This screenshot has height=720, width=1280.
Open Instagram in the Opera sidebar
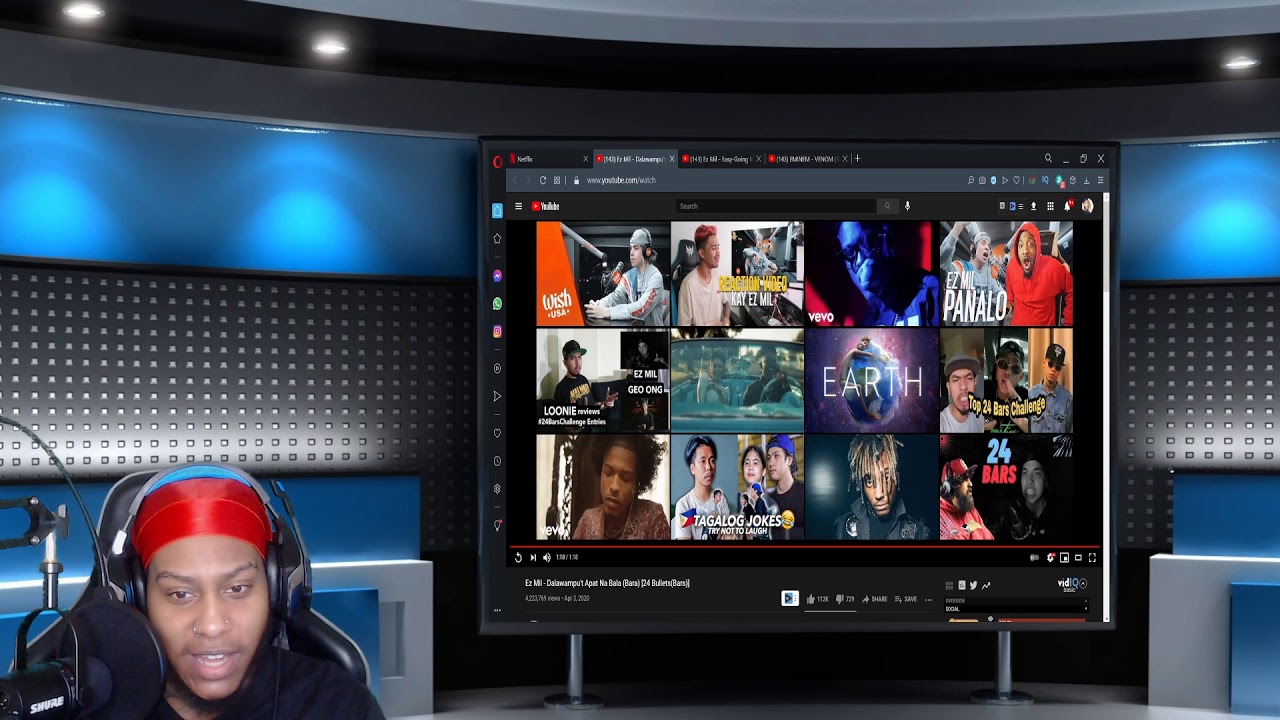[497, 332]
